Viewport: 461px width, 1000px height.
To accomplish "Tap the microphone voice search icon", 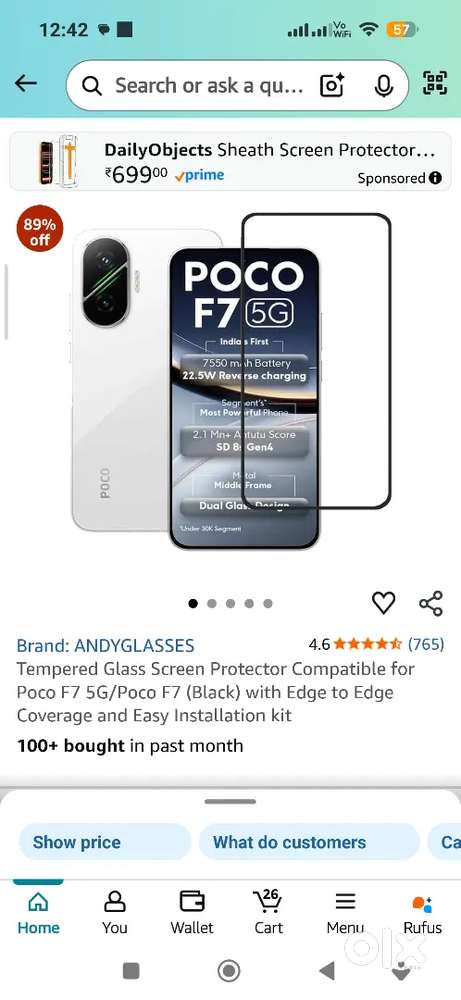I will [x=383, y=85].
